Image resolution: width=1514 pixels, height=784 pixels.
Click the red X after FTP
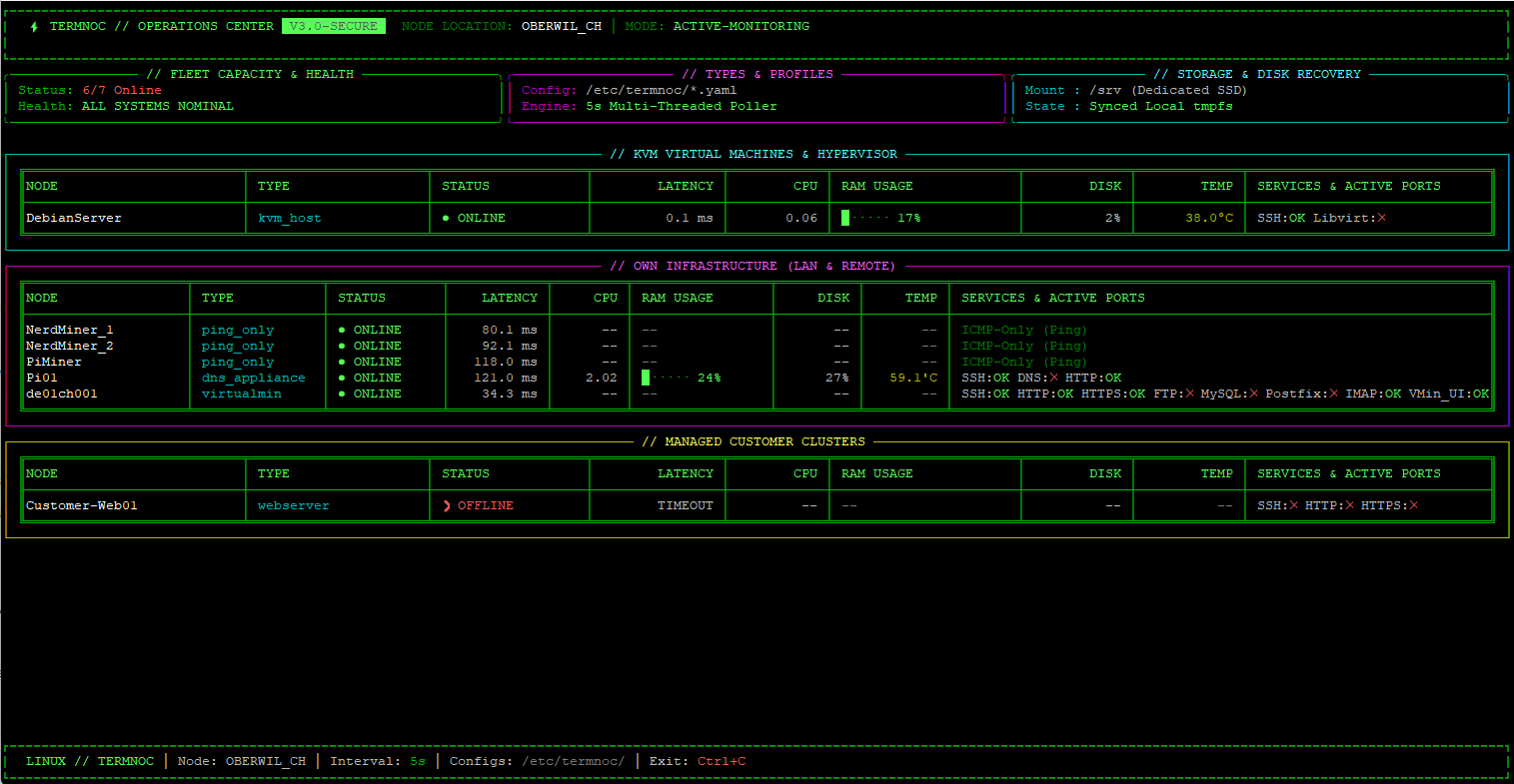click(1189, 393)
